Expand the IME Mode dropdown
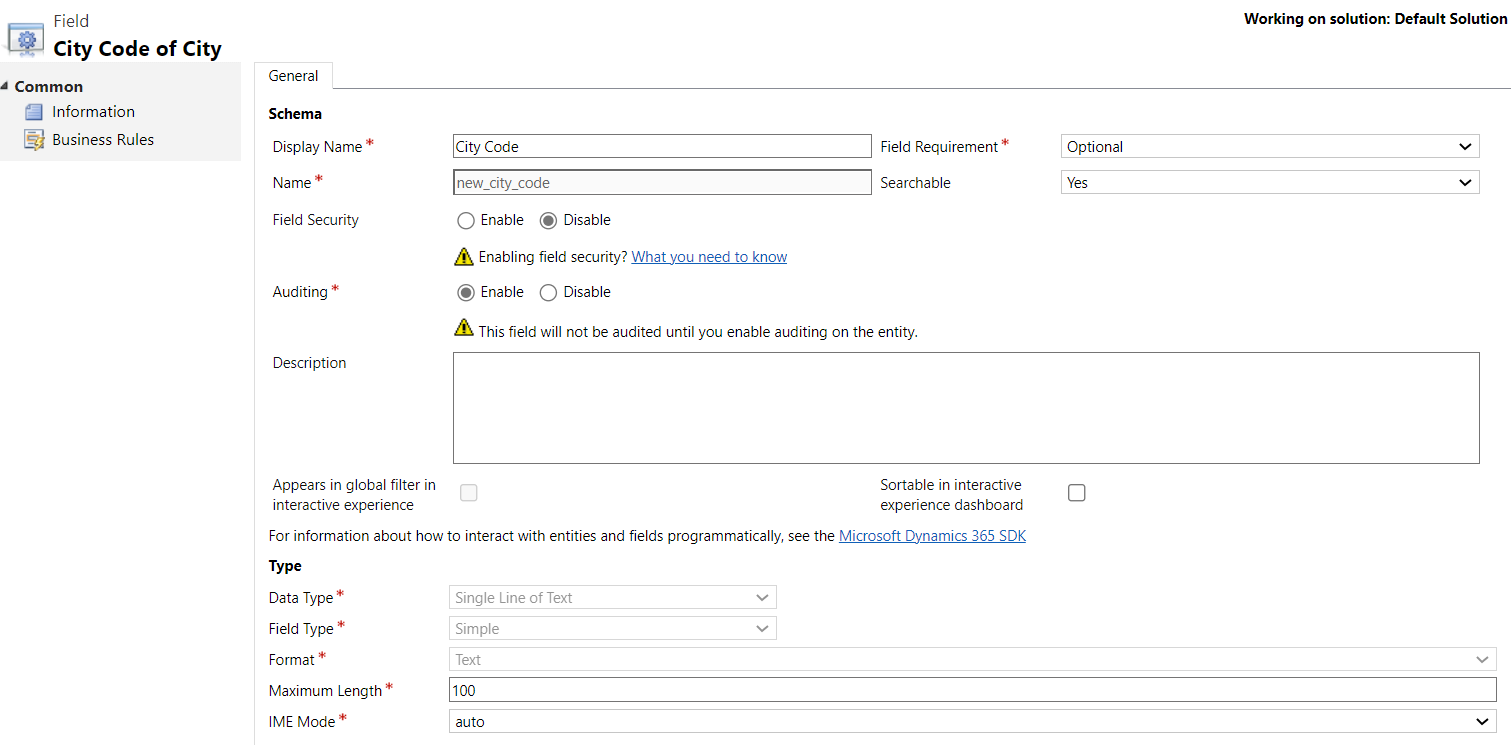The height and width of the screenshot is (745, 1511). click(x=972, y=722)
